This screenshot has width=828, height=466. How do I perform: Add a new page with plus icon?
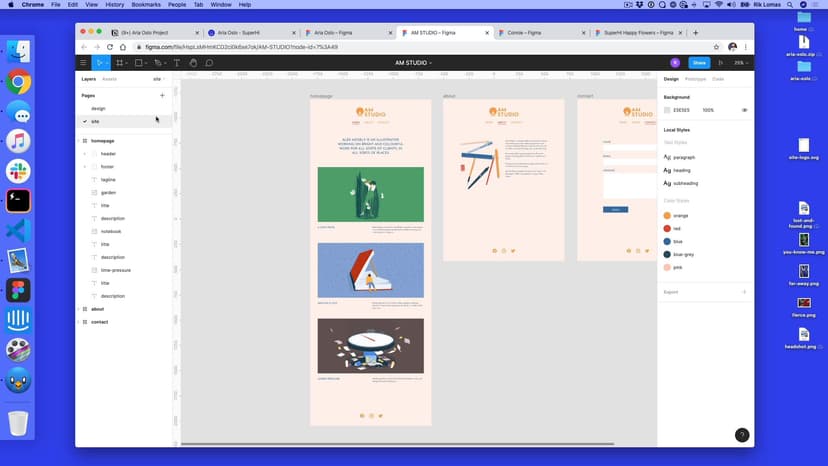pyautogui.click(x=162, y=95)
